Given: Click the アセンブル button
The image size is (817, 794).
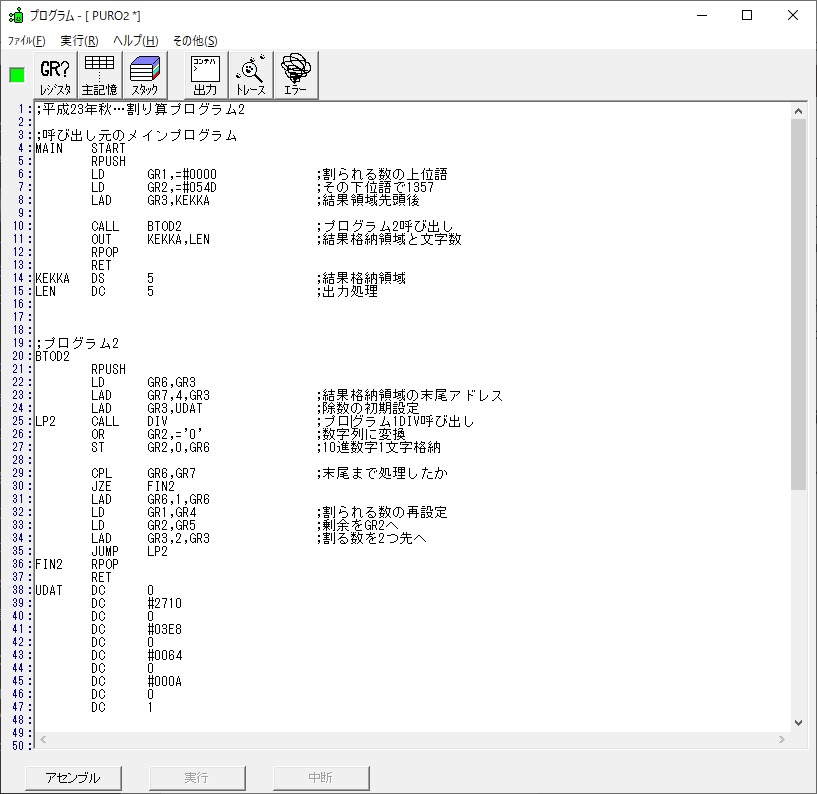Looking at the screenshot, I should point(73,778).
